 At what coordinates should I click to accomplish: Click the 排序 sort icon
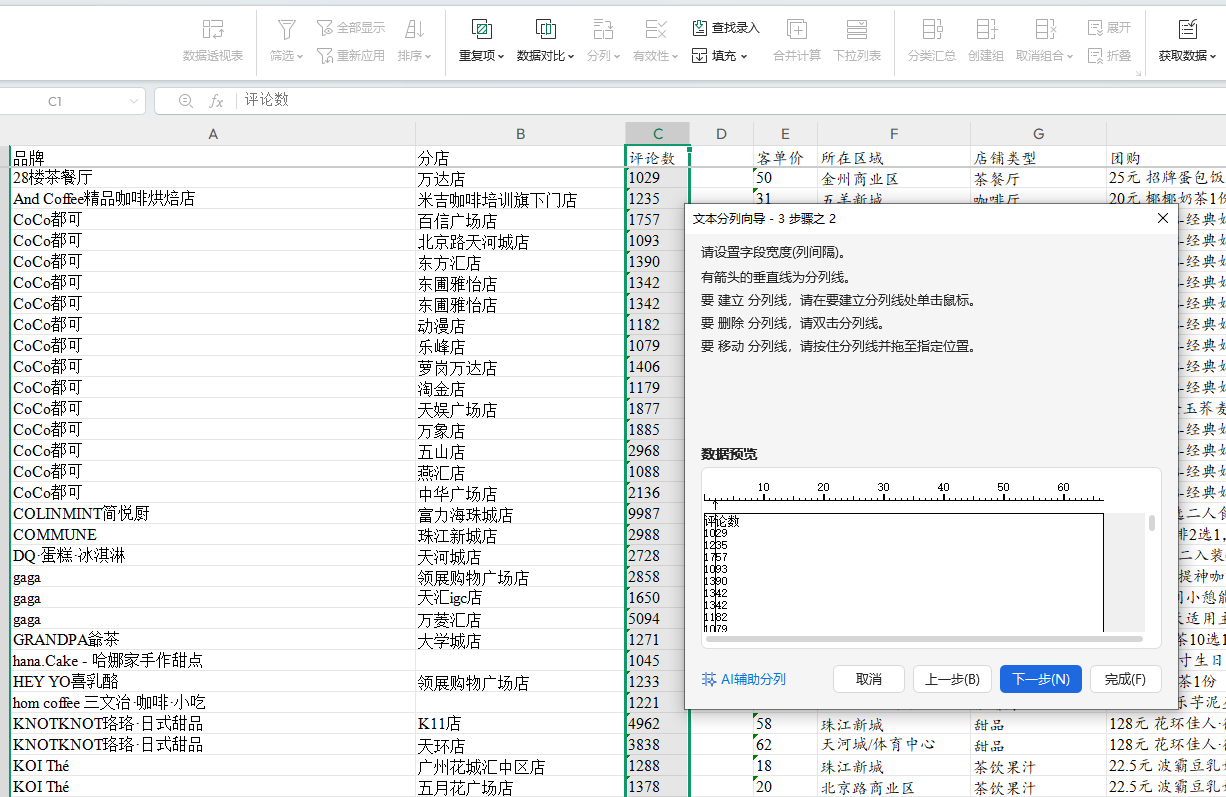[x=414, y=29]
